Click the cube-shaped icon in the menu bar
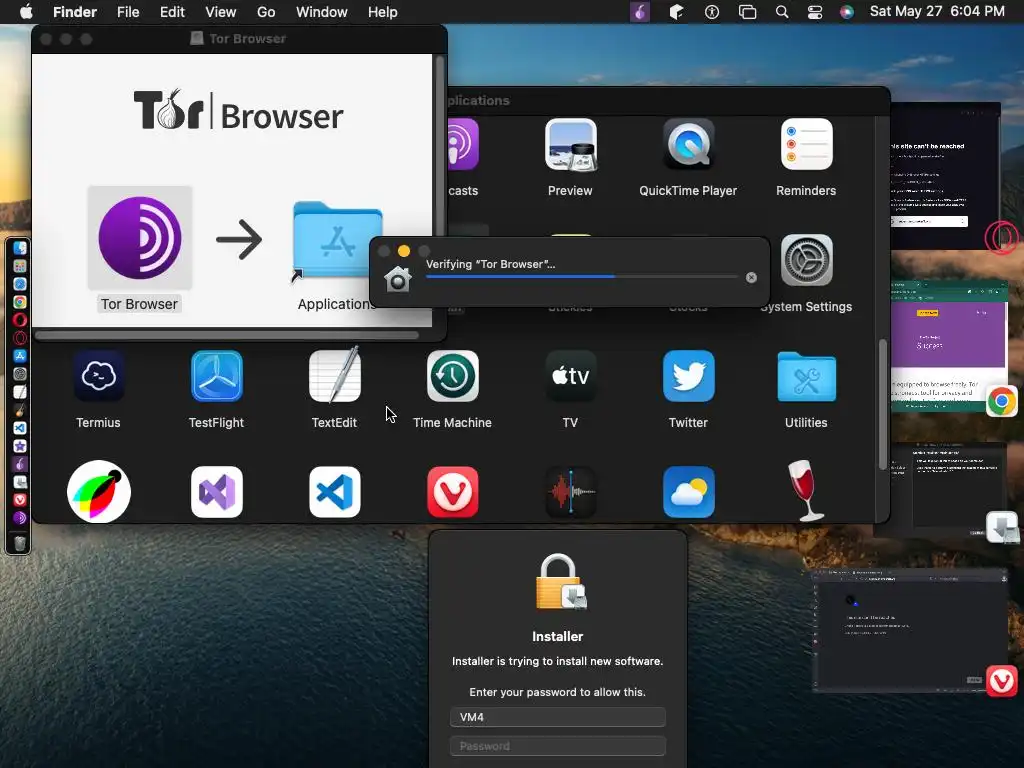Screen dimensions: 1024x768 [677, 12]
